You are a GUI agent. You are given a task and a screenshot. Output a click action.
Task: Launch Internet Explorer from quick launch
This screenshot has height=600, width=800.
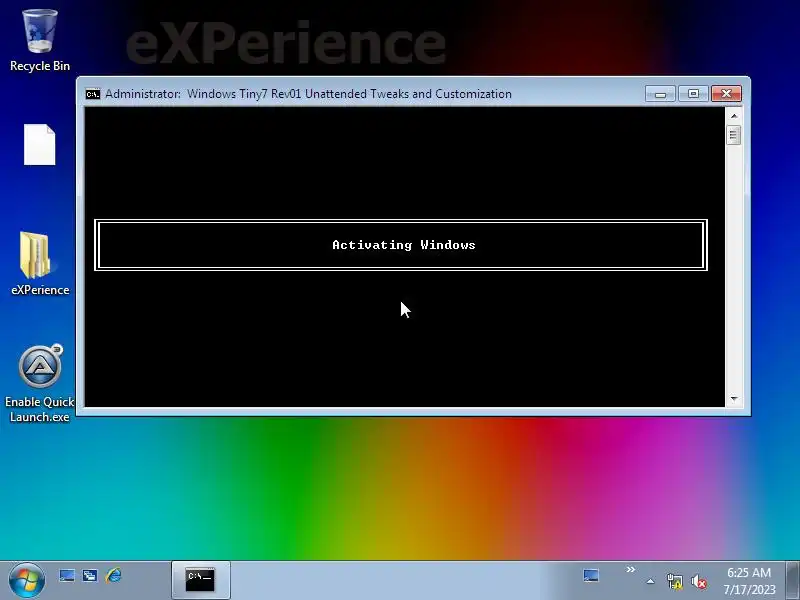(x=113, y=576)
